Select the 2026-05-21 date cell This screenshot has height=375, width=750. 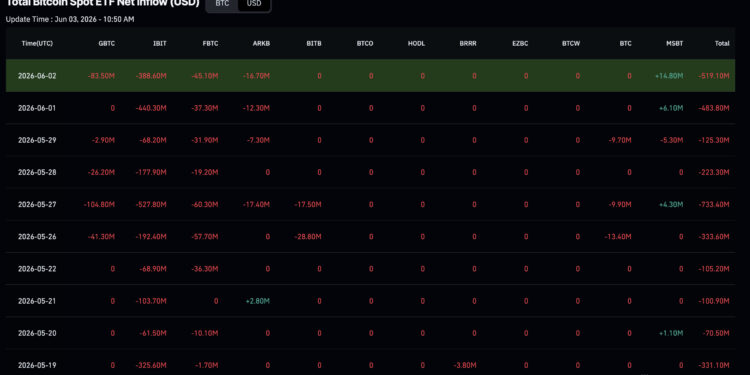[37, 301]
